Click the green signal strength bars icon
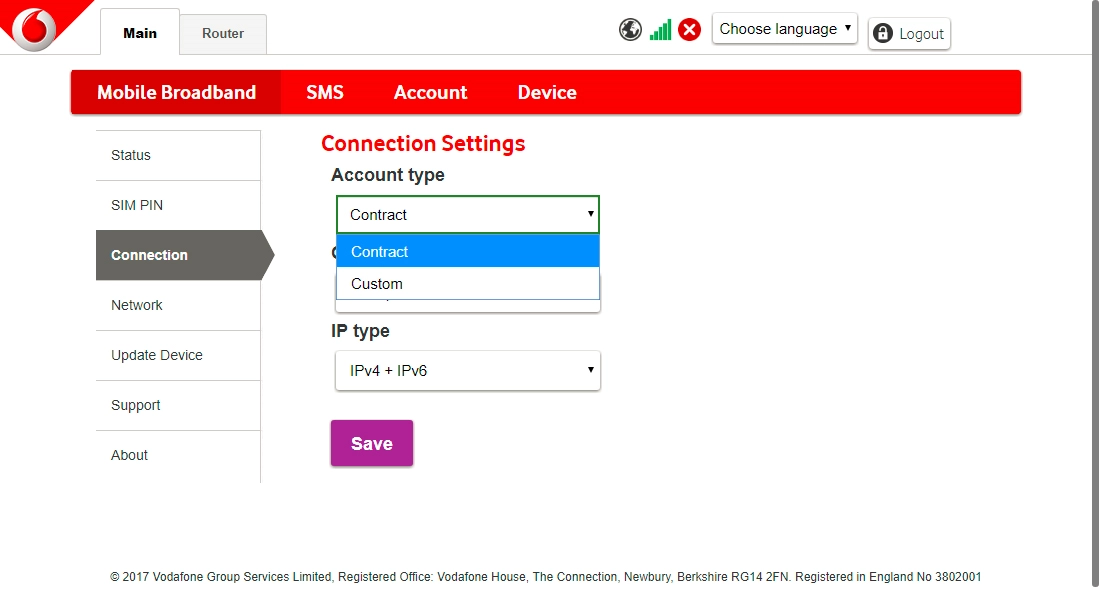1099x608 pixels. point(659,29)
